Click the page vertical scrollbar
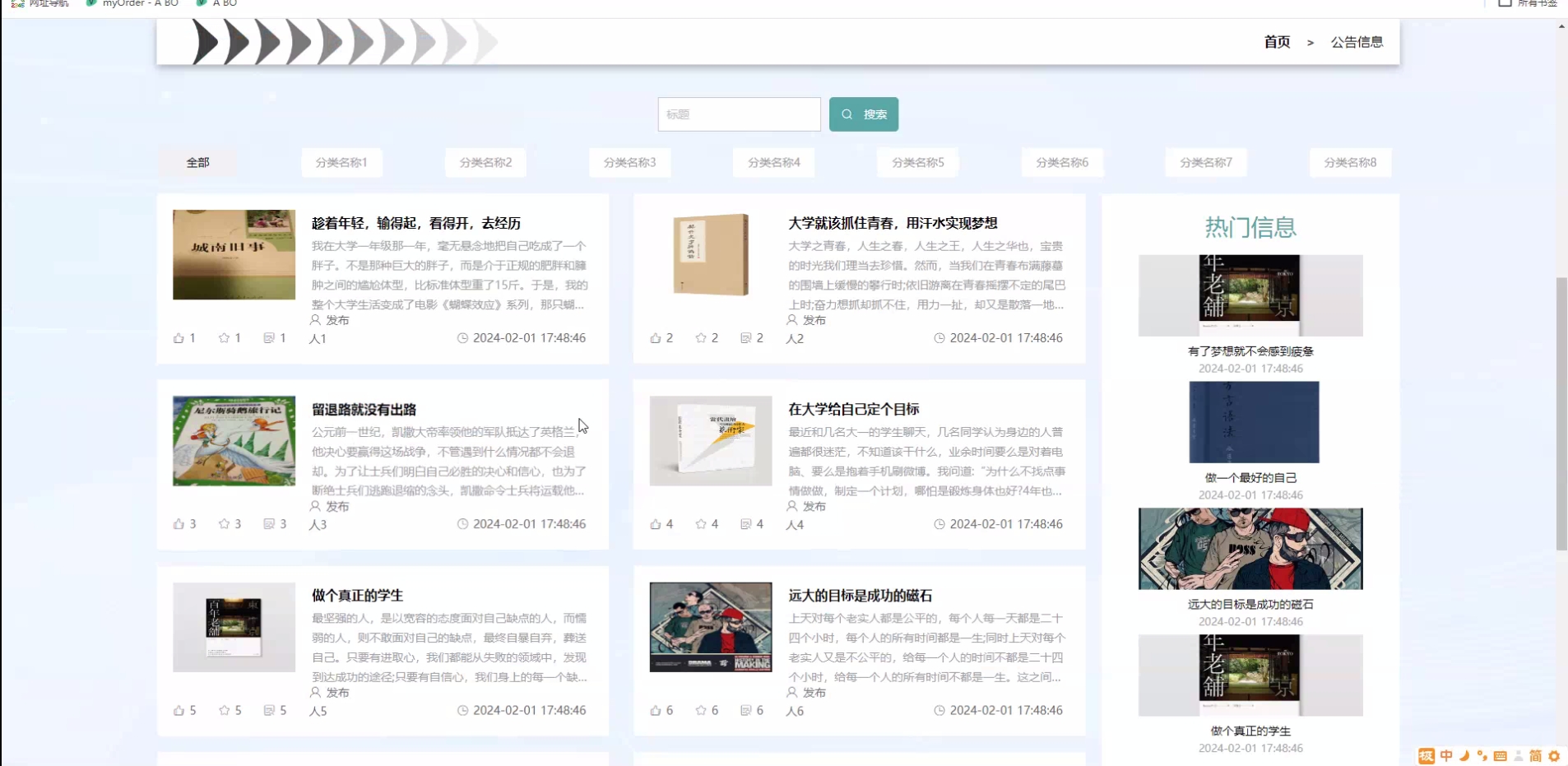Viewport: 1568px width, 766px height. [1561, 411]
